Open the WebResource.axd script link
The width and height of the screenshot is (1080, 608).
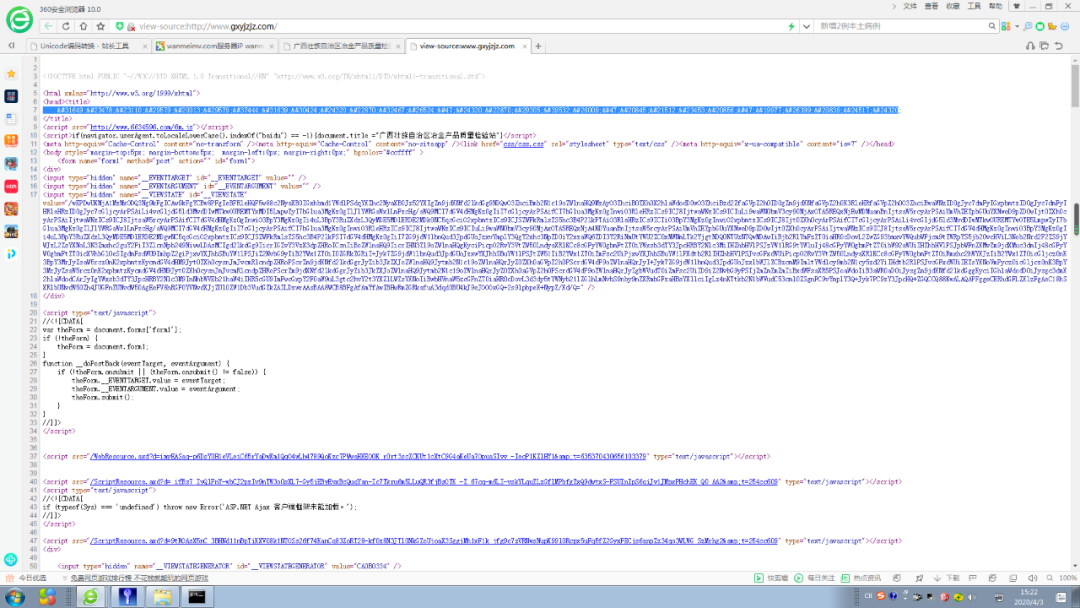coord(368,457)
